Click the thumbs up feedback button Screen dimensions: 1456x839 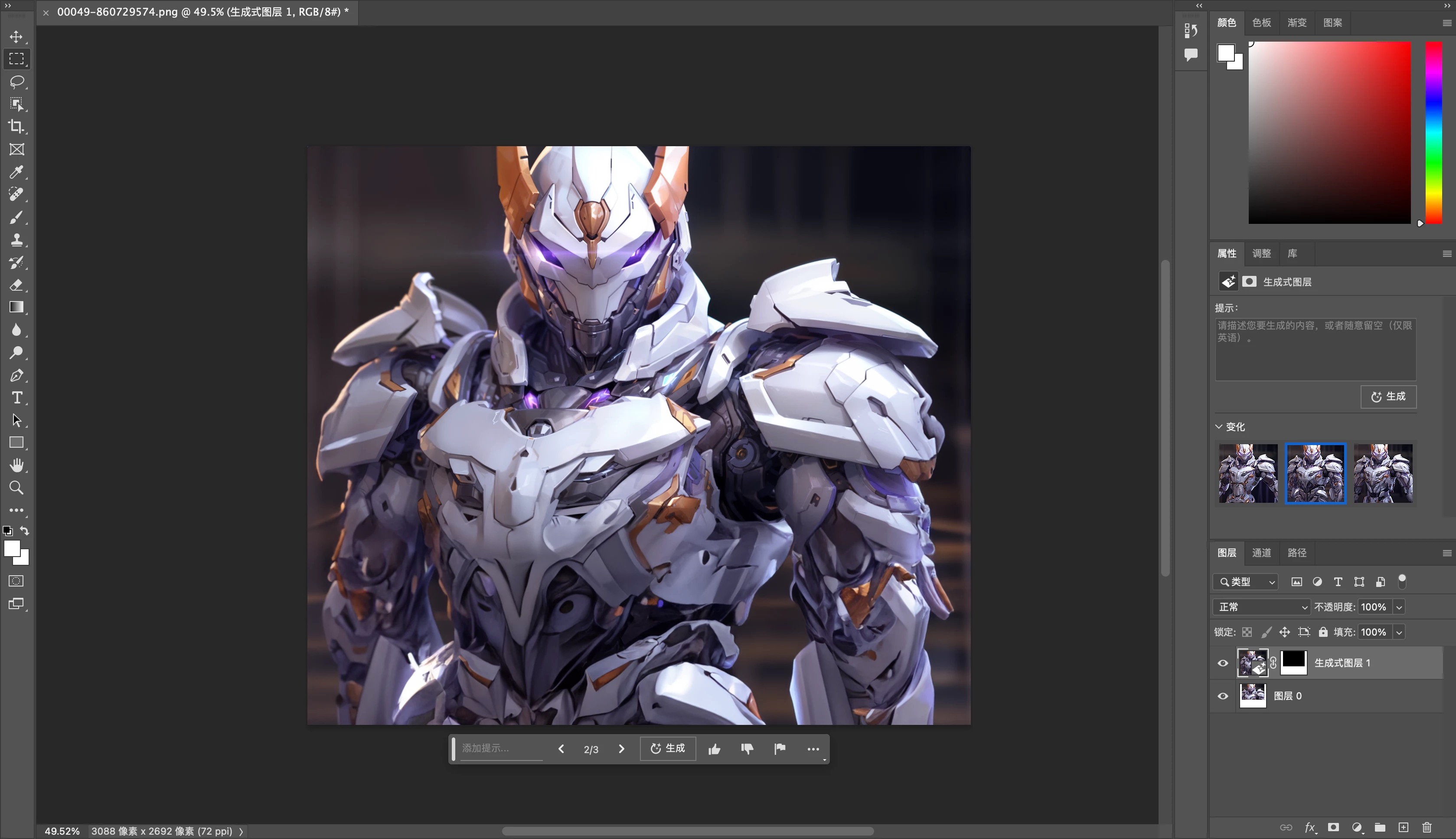[x=715, y=748]
